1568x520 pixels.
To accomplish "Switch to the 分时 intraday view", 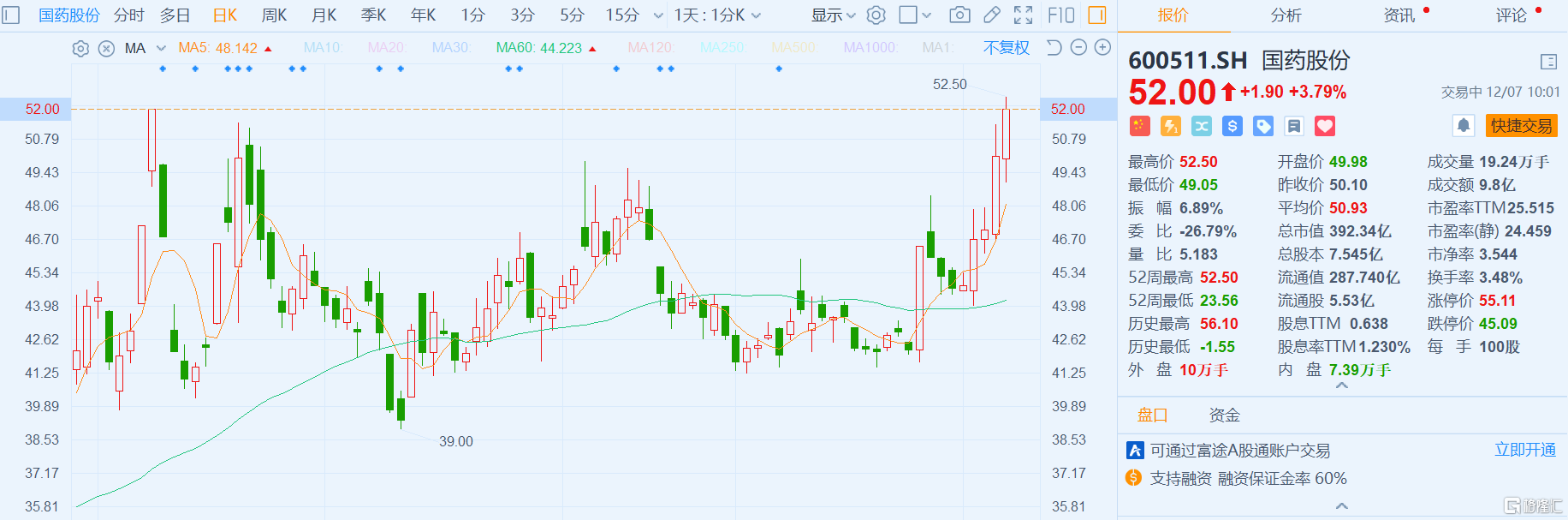I will pos(129,15).
